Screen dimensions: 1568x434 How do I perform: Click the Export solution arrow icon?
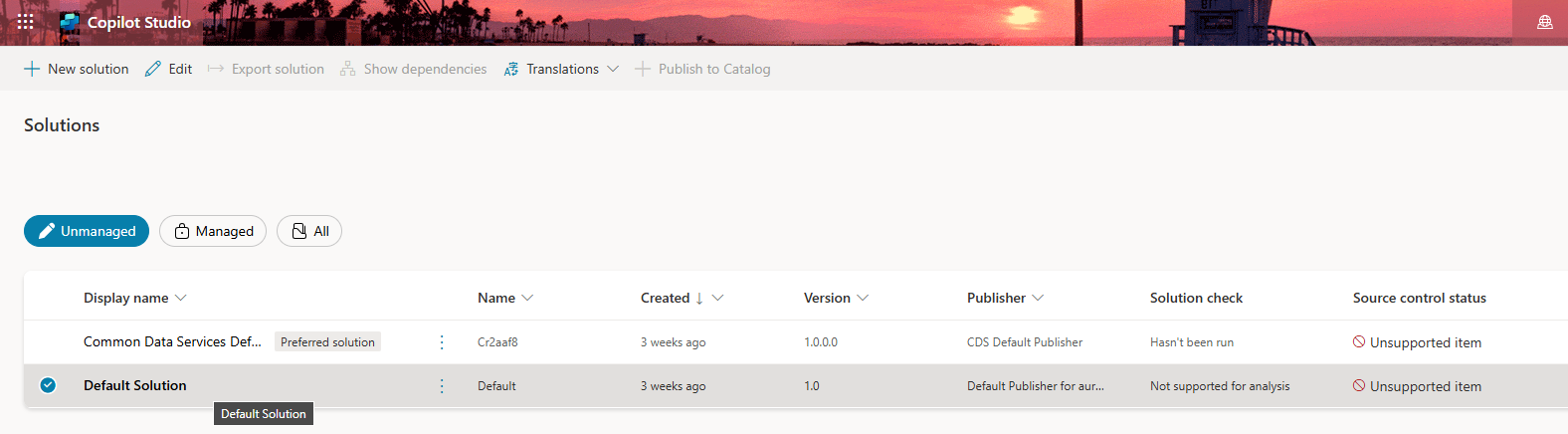coord(216,69)
